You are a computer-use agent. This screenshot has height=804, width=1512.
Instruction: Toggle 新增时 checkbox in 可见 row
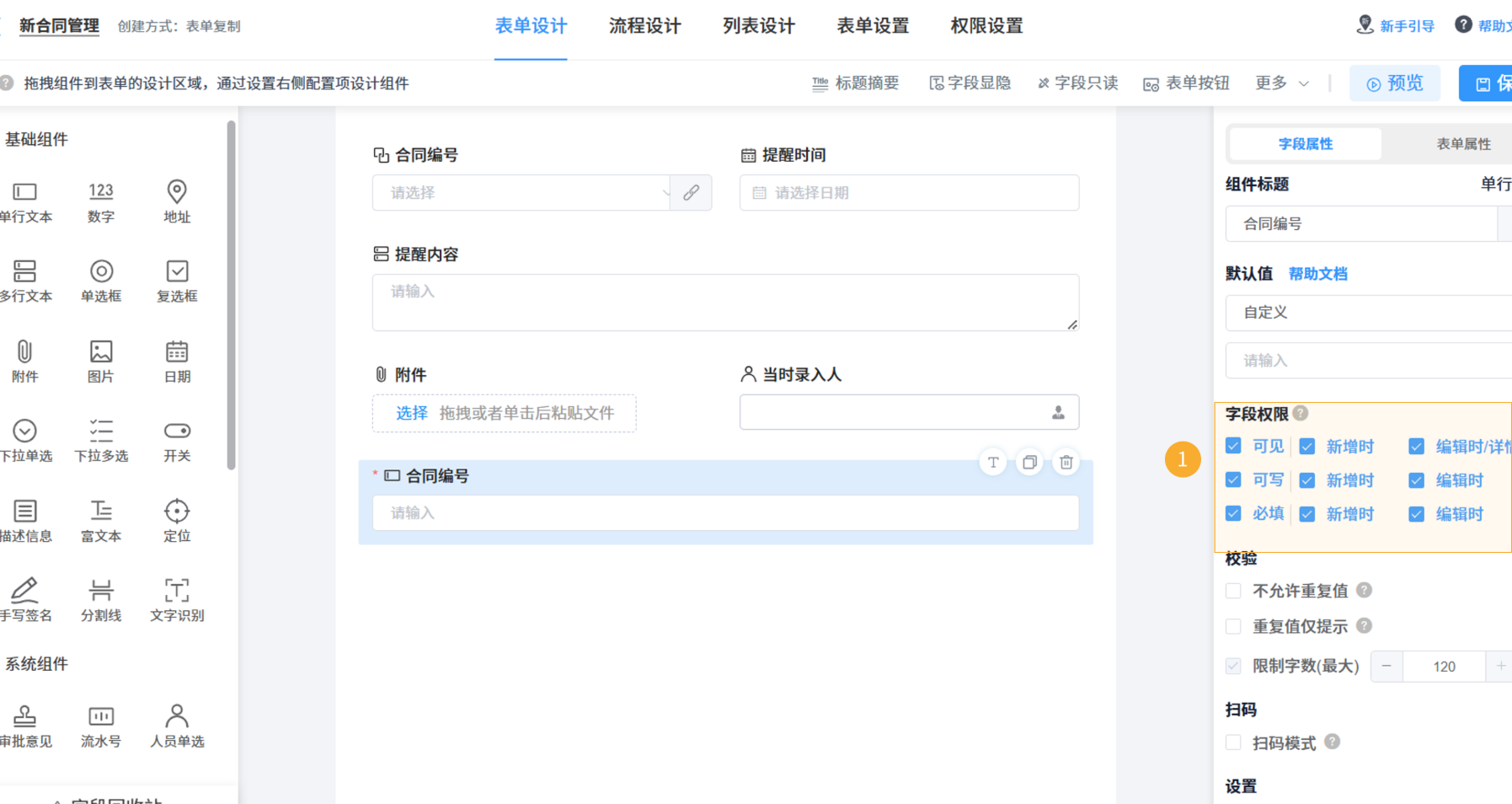(x=1307, y=446)
